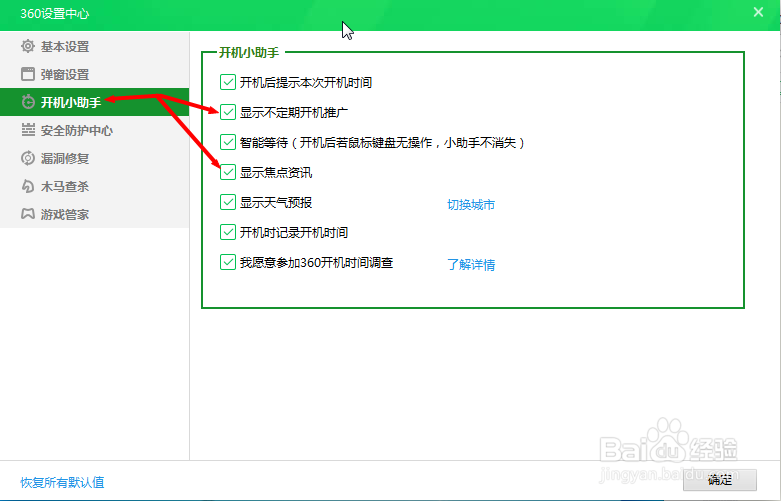The width and height of the screenshot is (781, 501).
Task: Go to 漏洞修复 settings
Action: click(95, 158)
